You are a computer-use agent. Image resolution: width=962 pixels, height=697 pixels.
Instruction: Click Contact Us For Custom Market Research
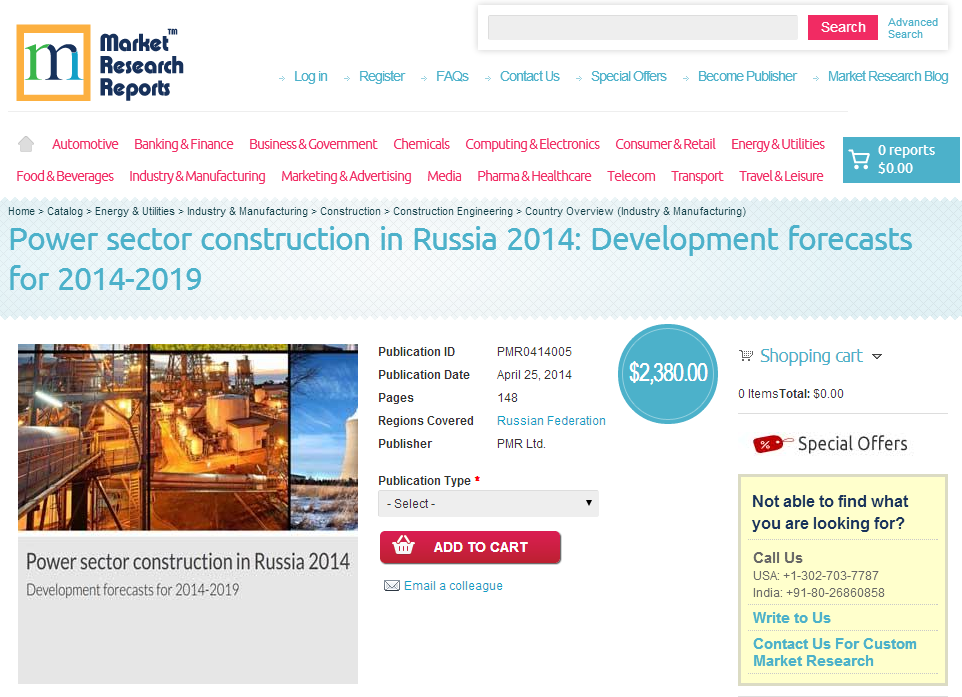pos(834,652)
